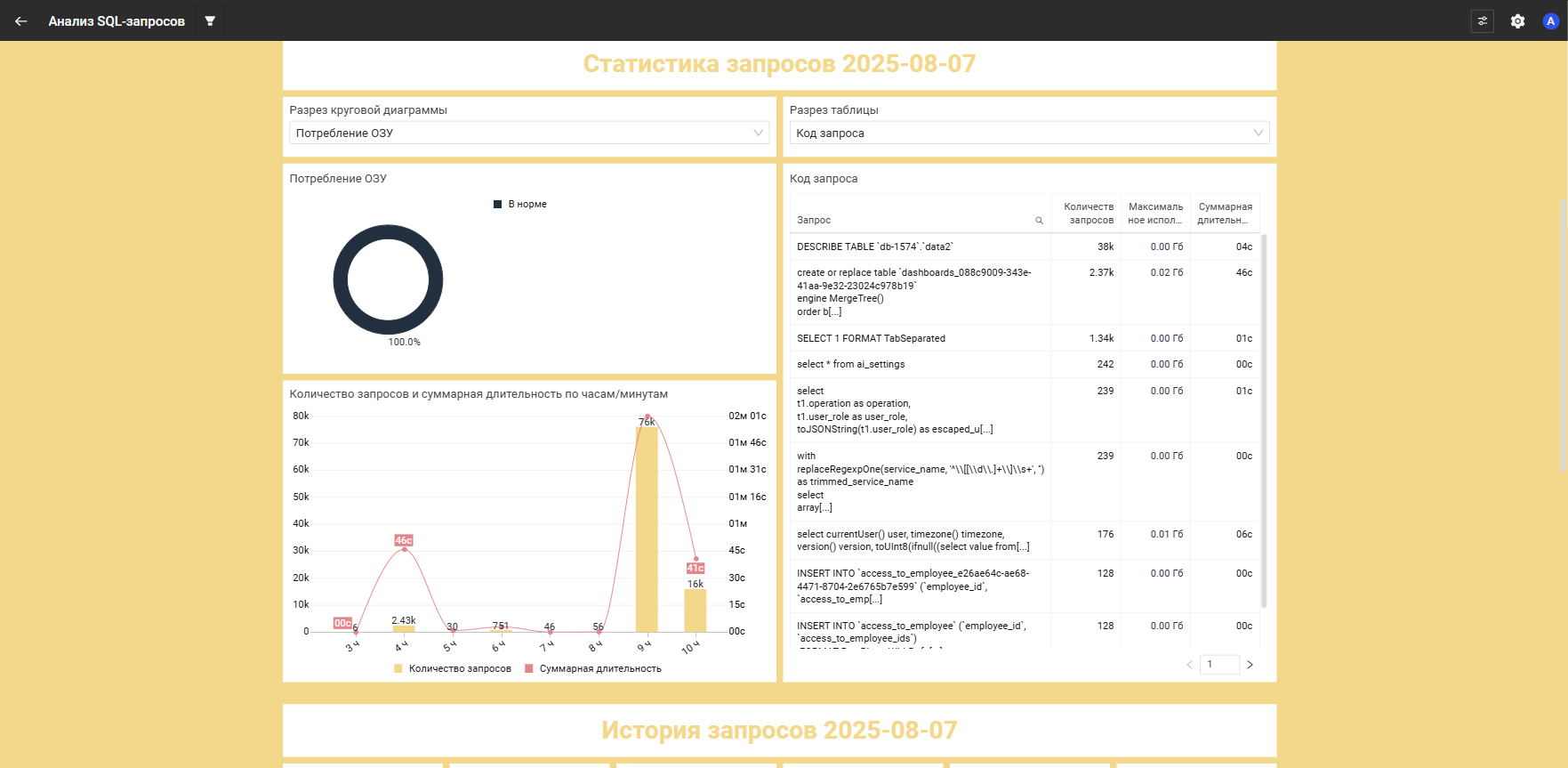Image resolution: width=1568 pixels, height=768 pixels.
Task: Go to previous table page arrow
Action: [x=1189, y=665]
